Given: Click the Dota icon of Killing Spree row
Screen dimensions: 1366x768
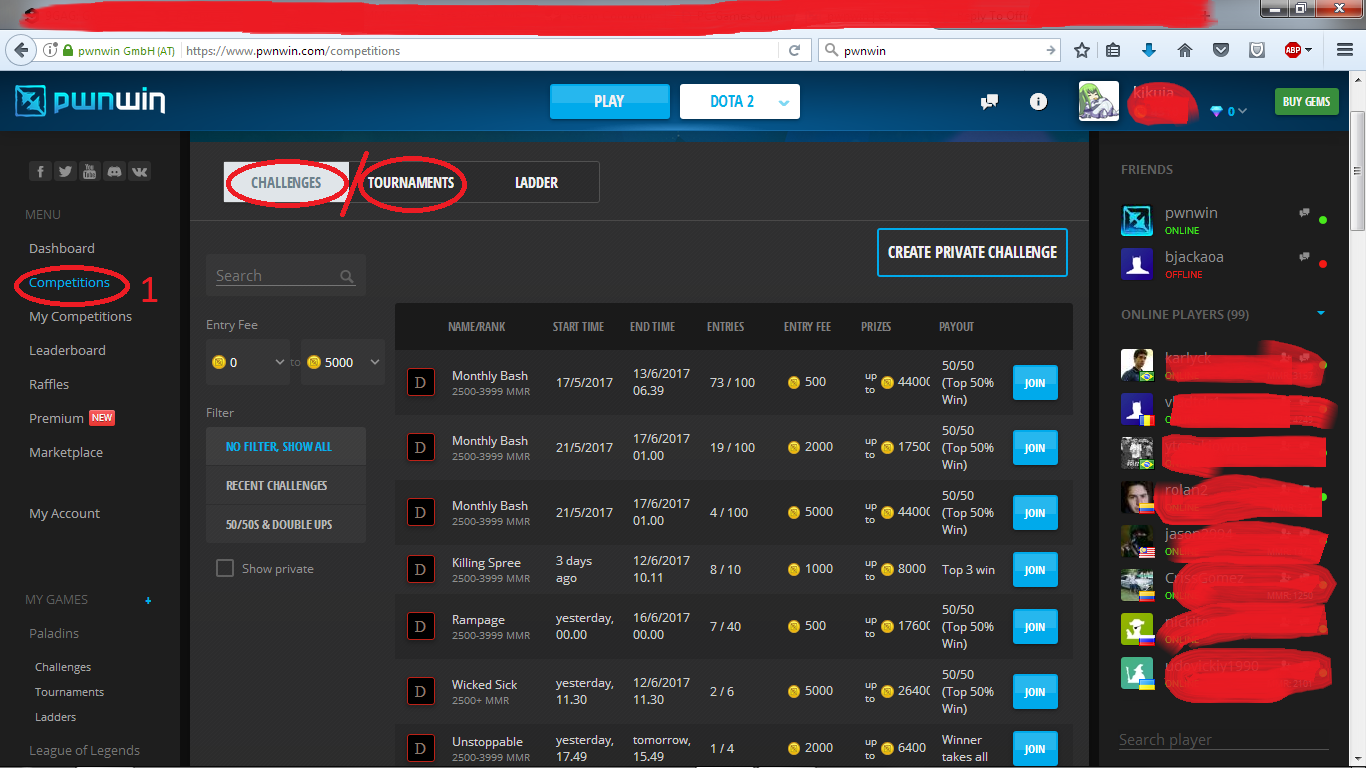Looking at the screenshot, I should (420, 569).
